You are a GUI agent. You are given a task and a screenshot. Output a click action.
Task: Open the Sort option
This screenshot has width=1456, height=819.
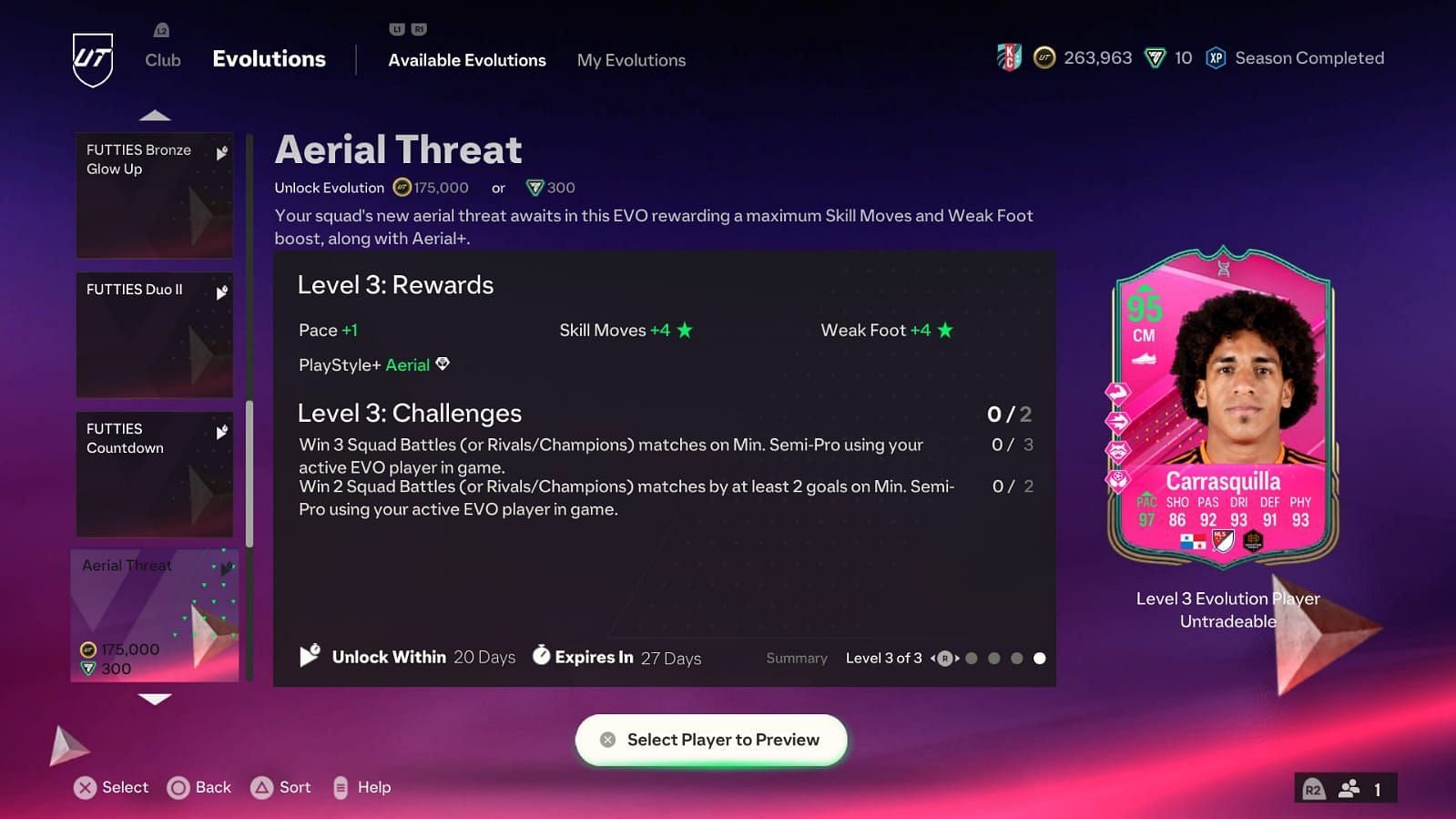click(x=281, y=788)
